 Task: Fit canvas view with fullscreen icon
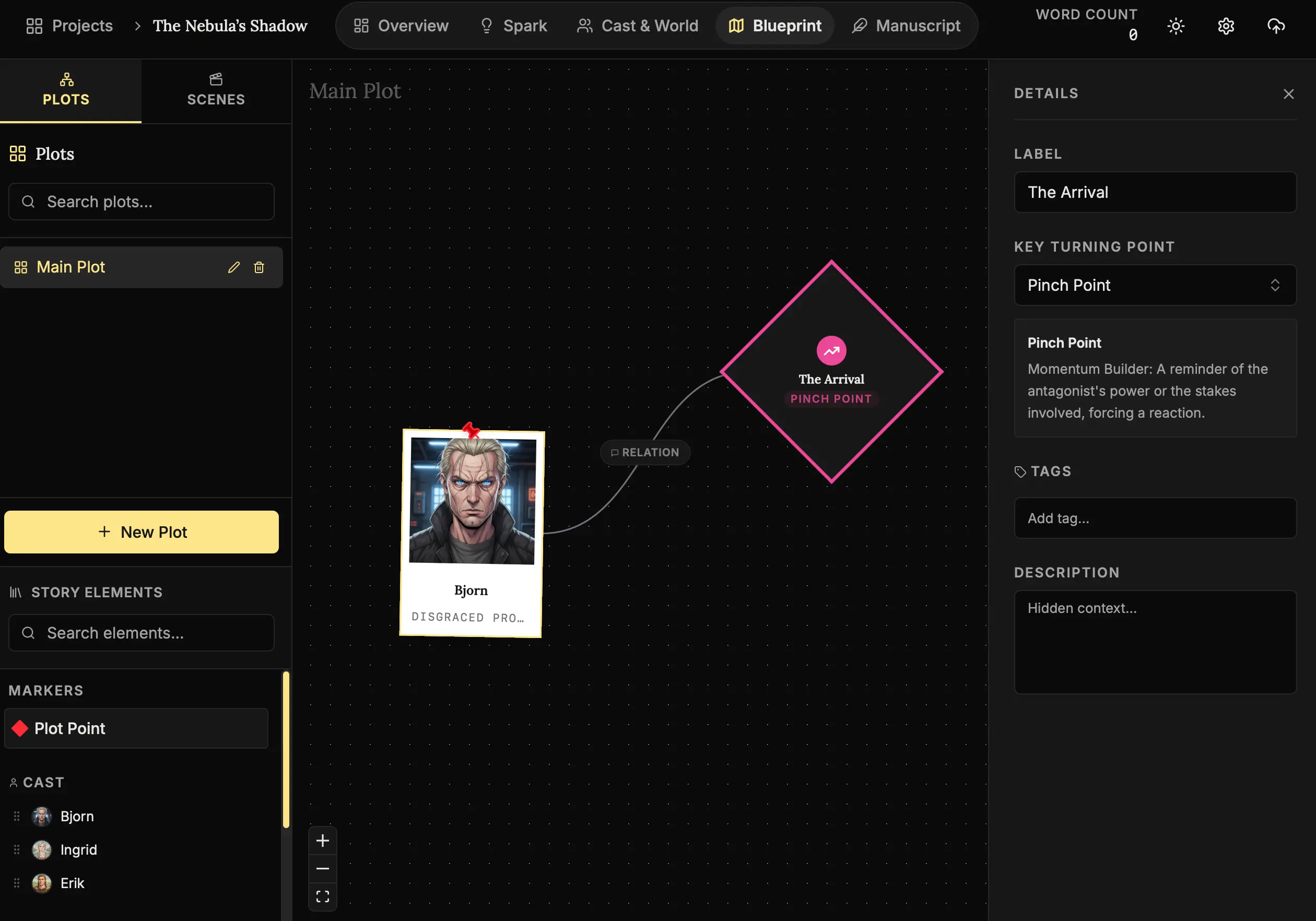323,896
